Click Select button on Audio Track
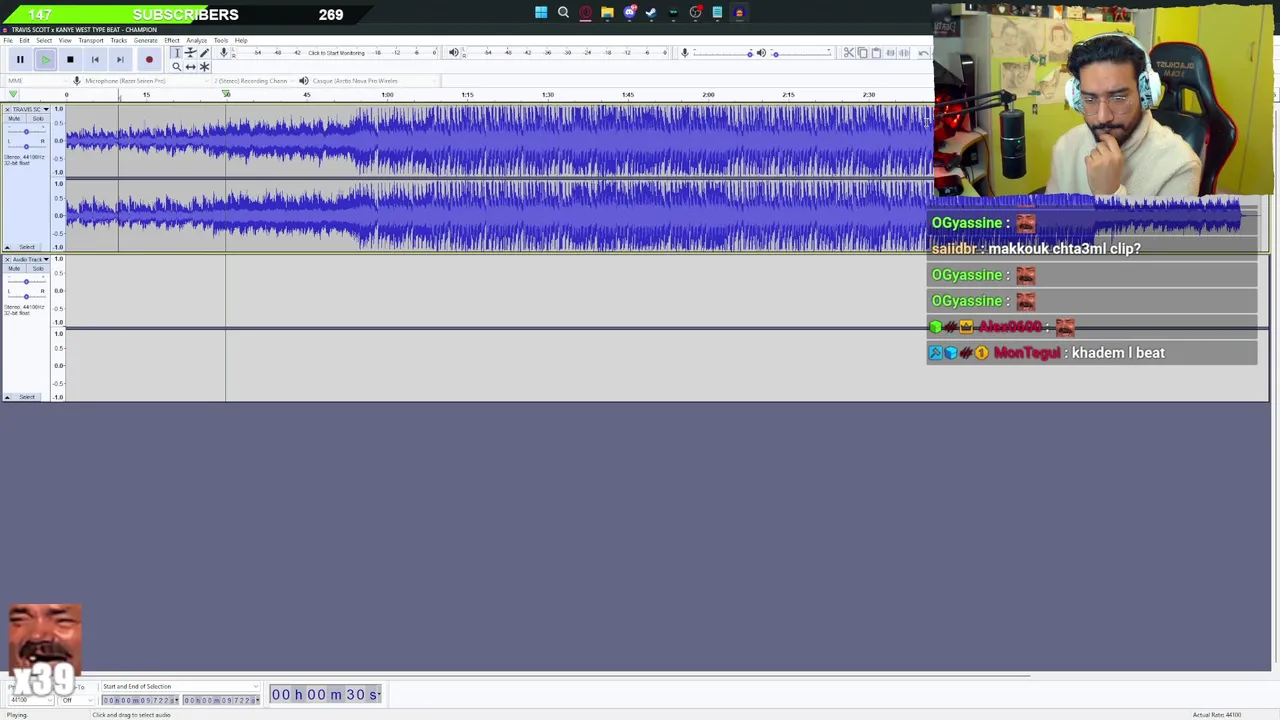This screenshot has width=1280, height=720. (x=27, y=397)
